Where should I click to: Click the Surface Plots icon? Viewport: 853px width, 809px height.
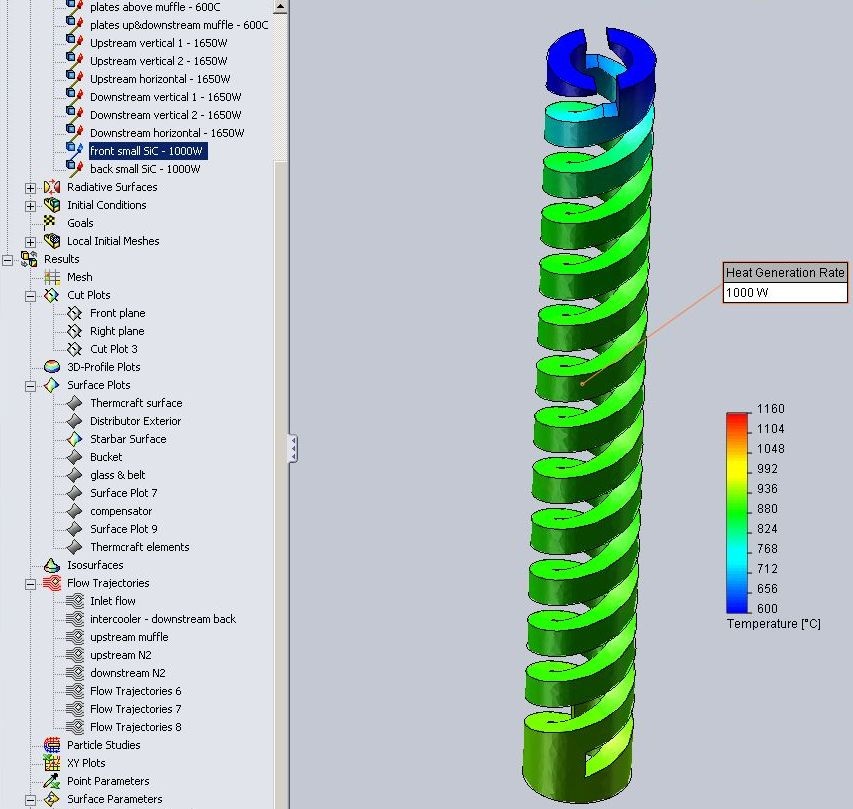point(52,385)
